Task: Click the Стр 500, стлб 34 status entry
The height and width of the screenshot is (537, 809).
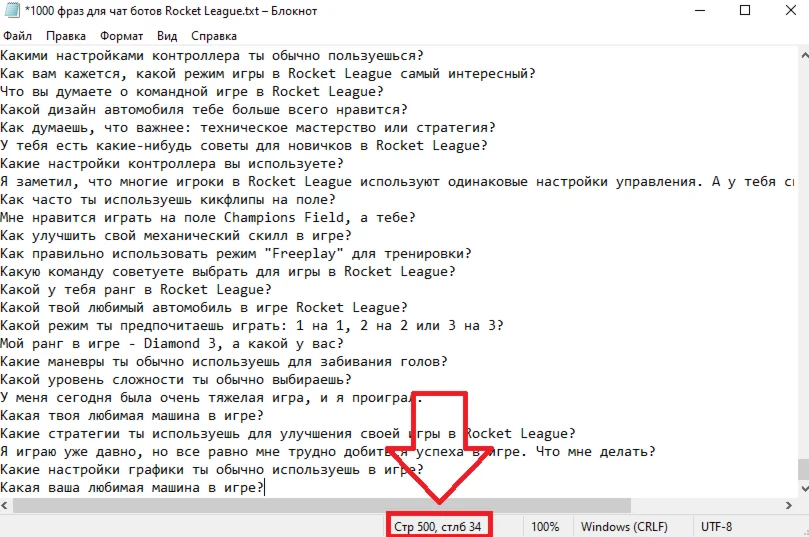Action: (x=438, y=527)
